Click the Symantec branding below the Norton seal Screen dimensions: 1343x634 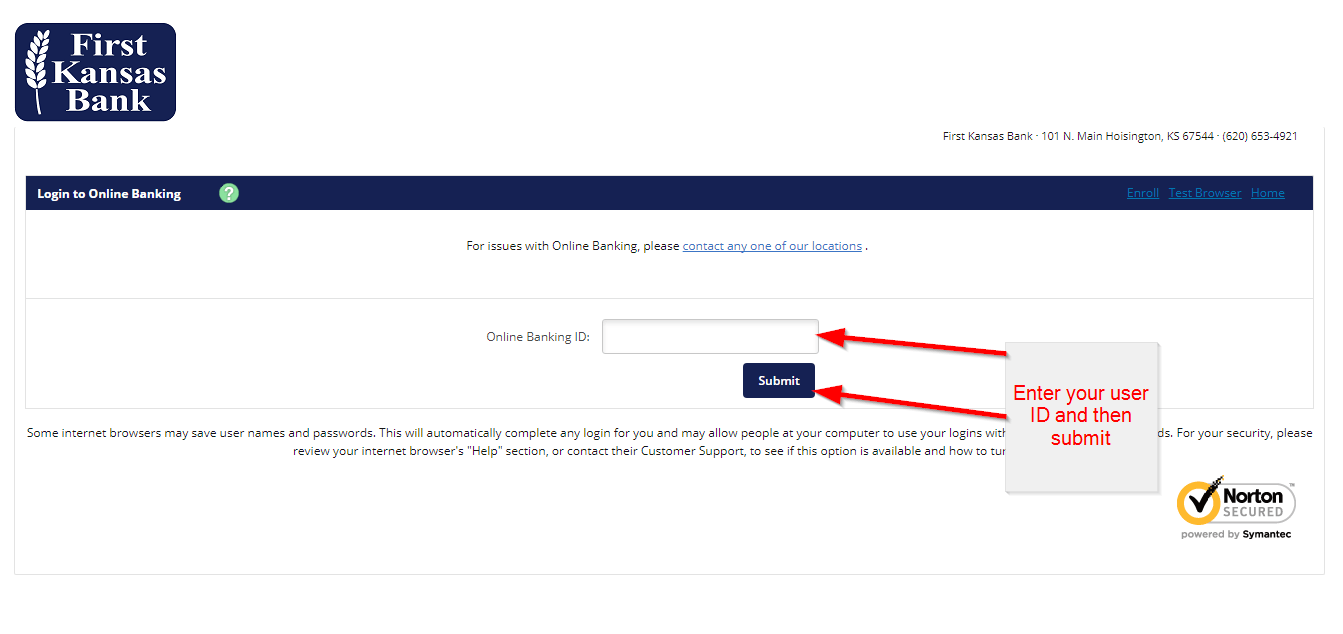1236,533
